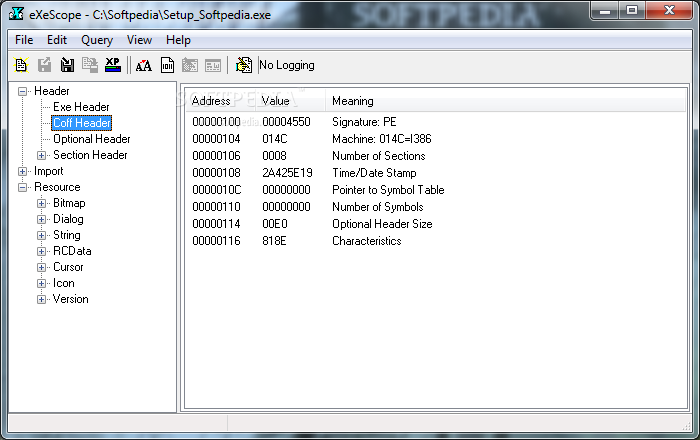Select the Version tree item
Screen dimensions: 700x440
(x=71, y=299)
